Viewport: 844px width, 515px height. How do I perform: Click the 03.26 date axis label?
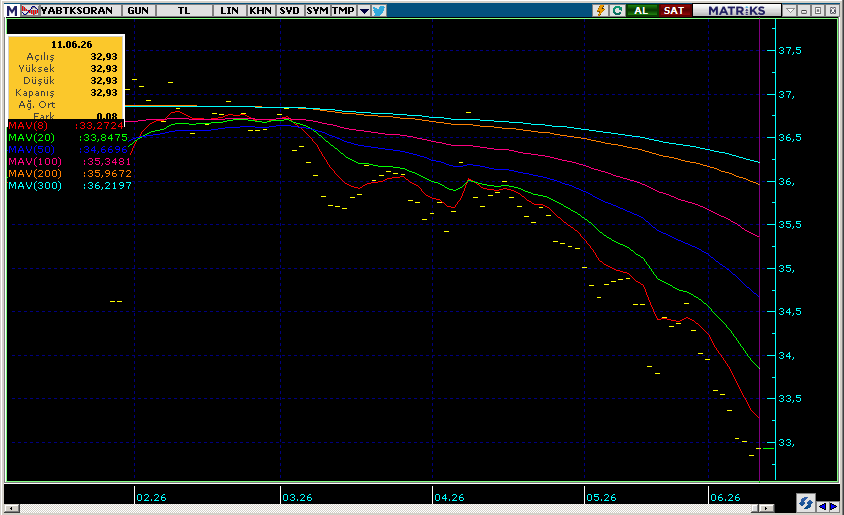297,497
